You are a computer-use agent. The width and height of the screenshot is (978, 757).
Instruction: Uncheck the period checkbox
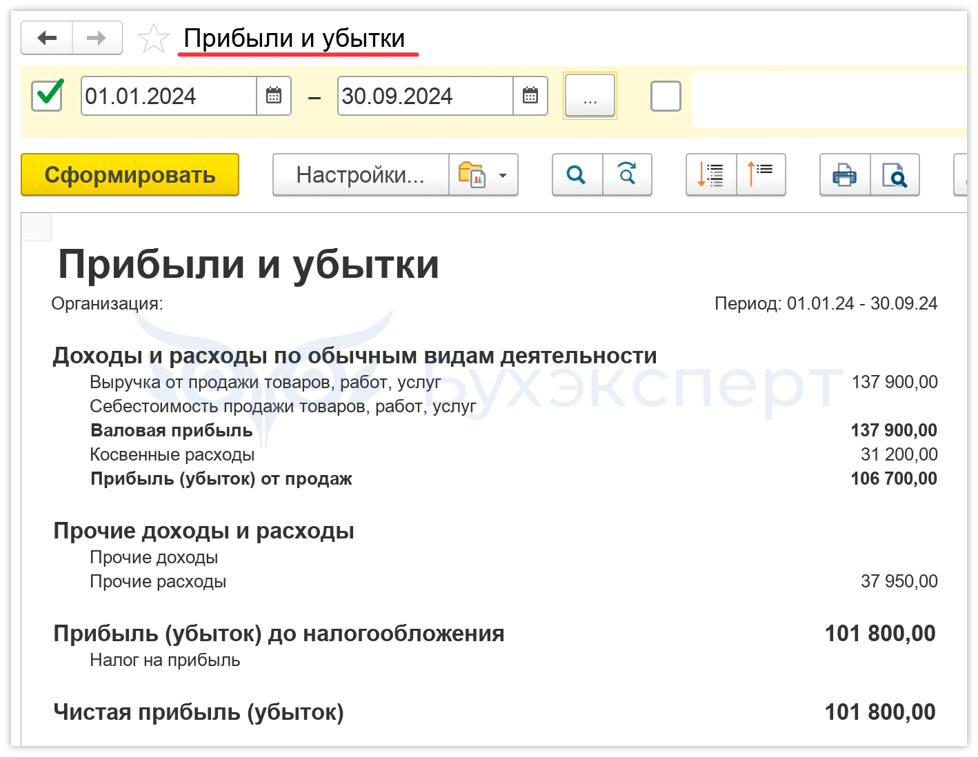click(47, 96)
